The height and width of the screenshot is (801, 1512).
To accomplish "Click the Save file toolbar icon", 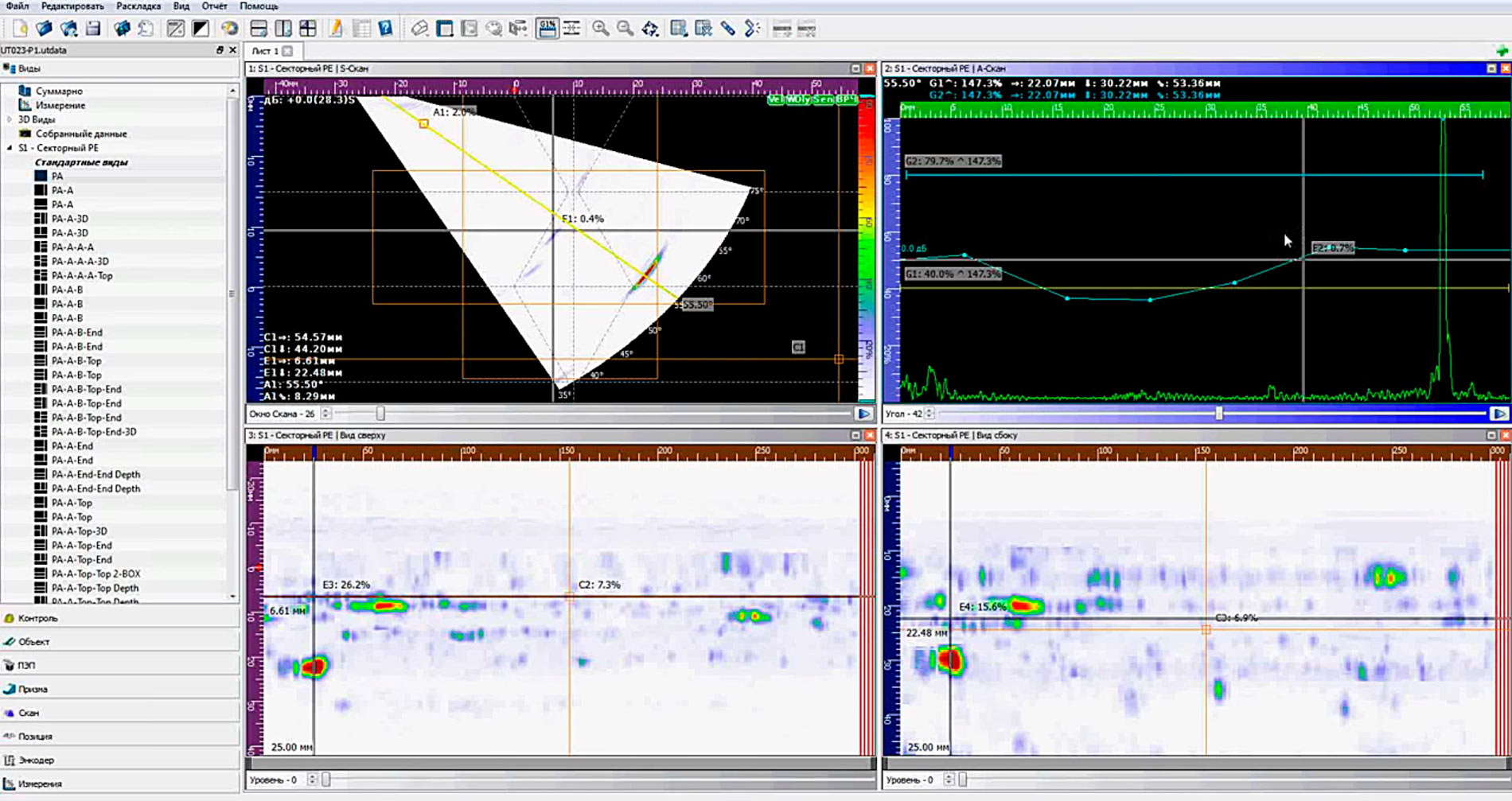I will tap(93, 29).
